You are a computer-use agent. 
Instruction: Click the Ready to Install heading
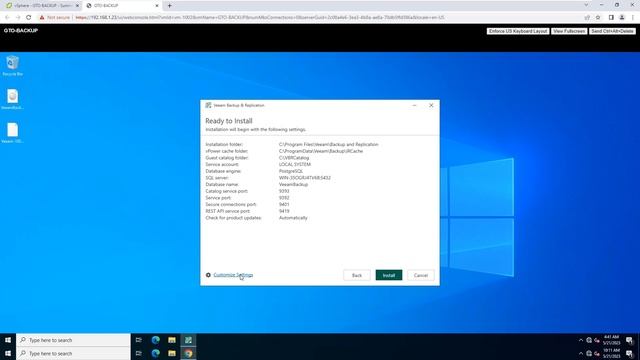pos(229,121)
